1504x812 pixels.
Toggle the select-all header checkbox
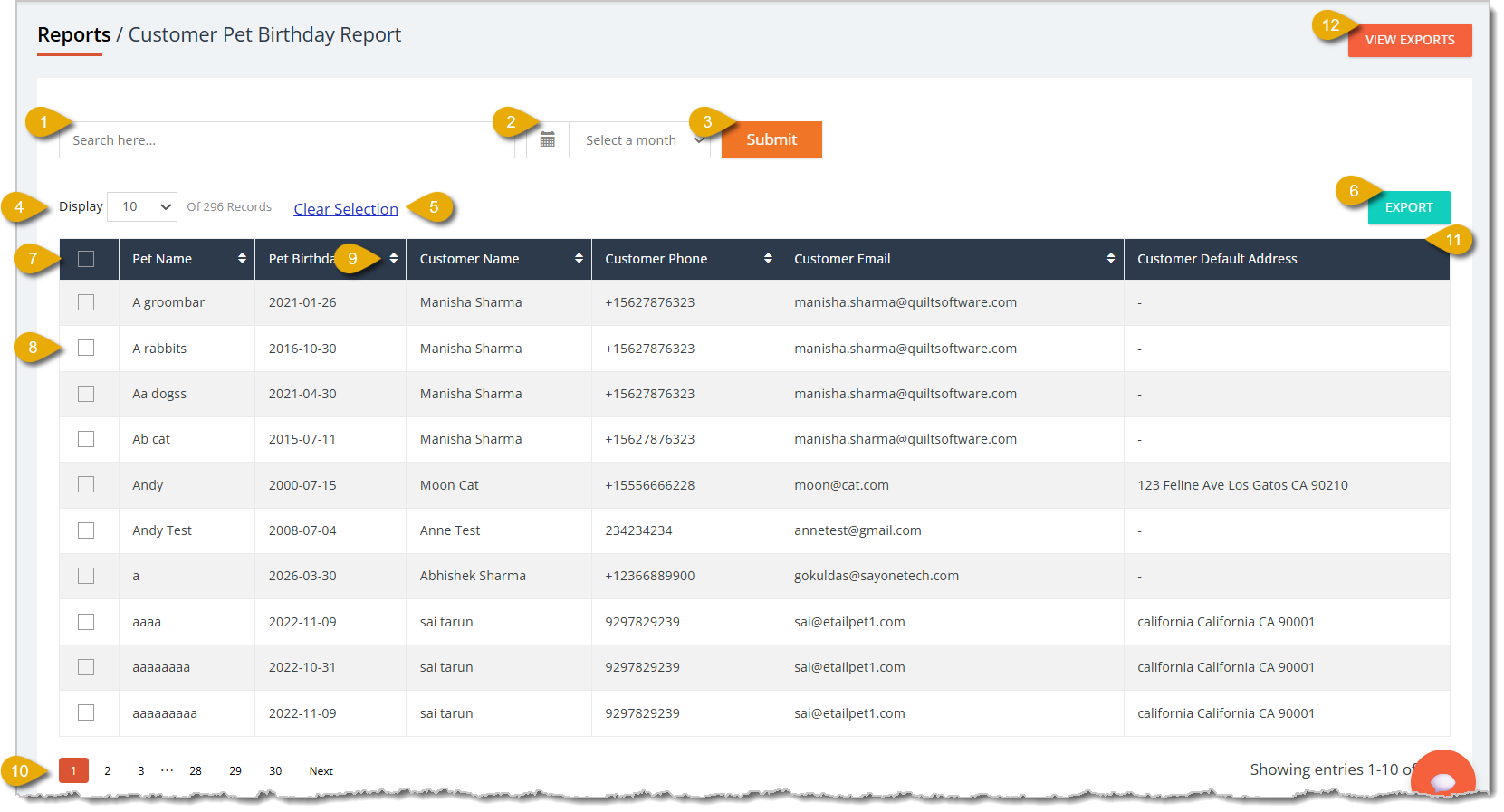(x=86, y=259)
